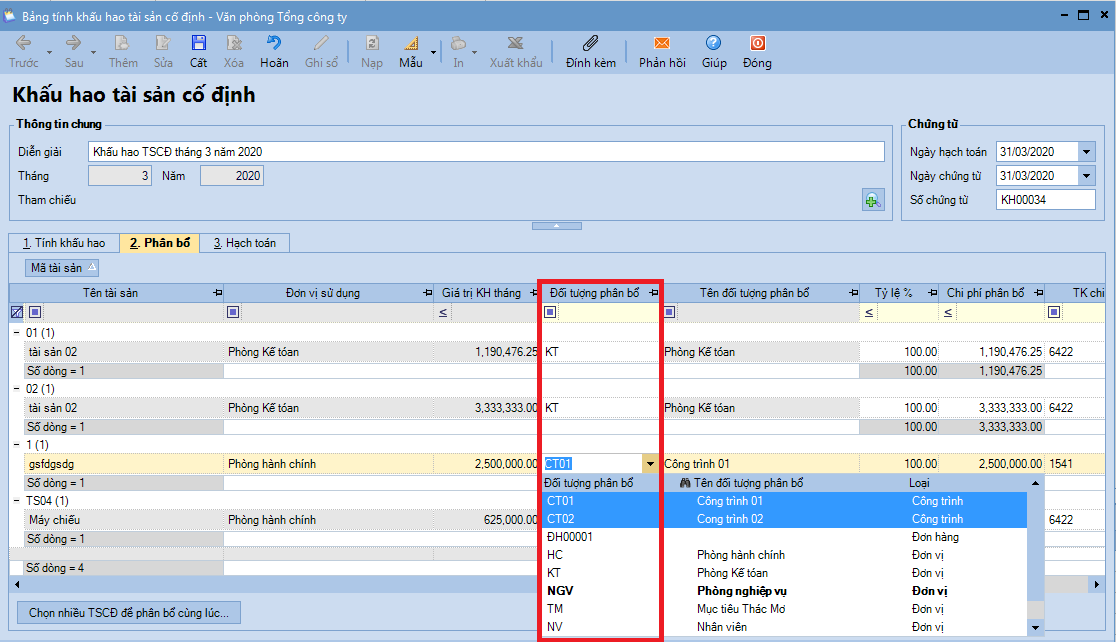
Task: Click the In print icon
Action: [458, 44]
